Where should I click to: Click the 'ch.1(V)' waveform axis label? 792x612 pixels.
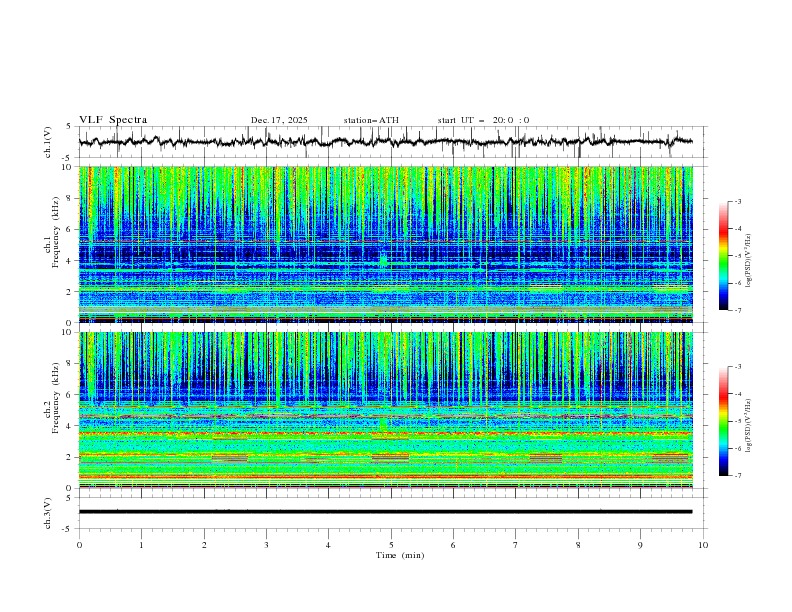[48, 142]
